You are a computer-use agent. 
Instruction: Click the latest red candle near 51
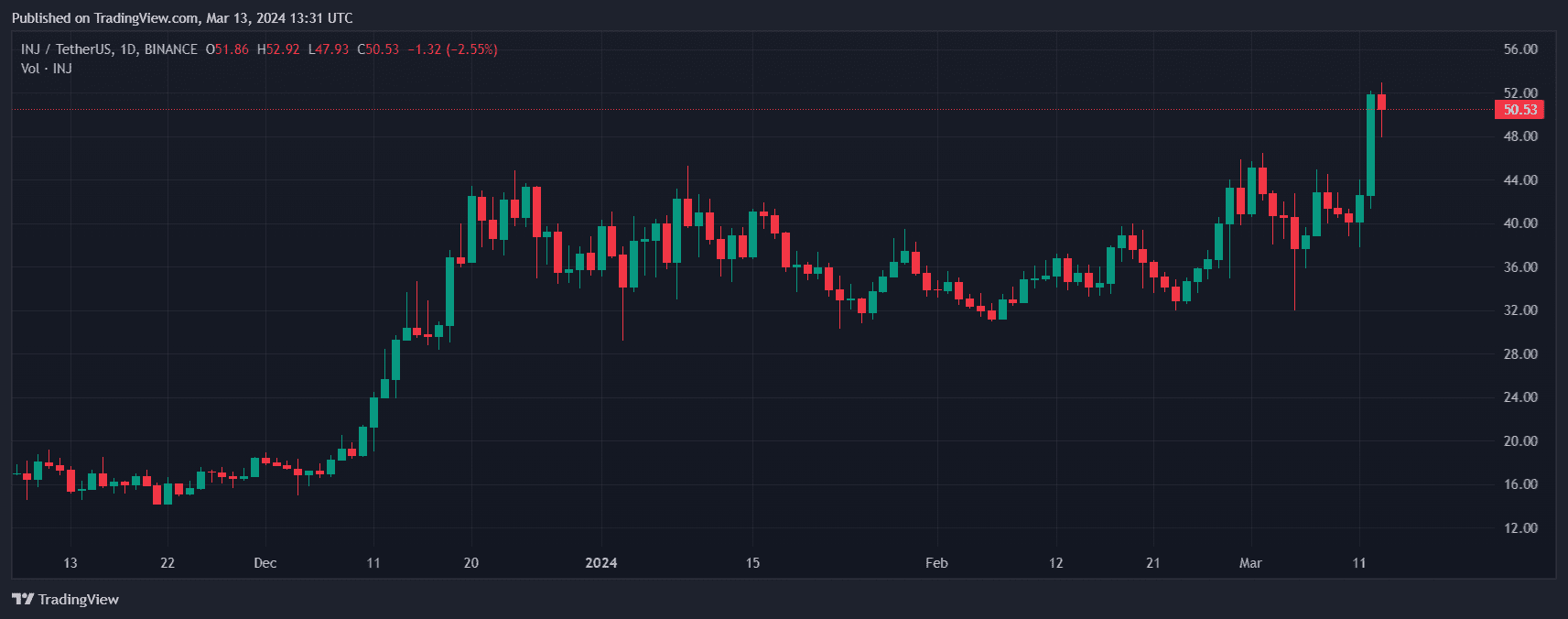coord(1381,103)
